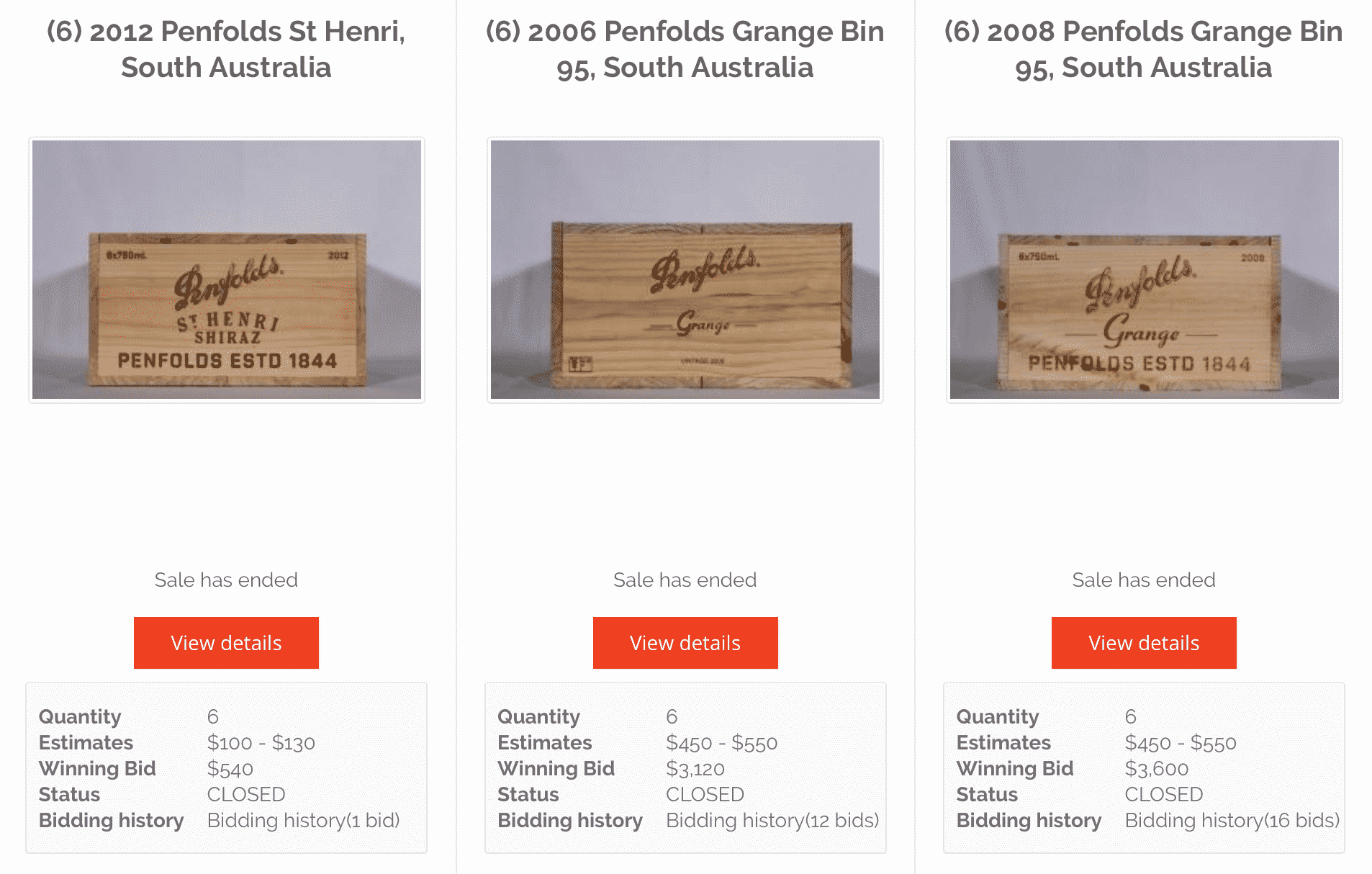View details for the 2012 St Henri lot

[x=226, y=643]
